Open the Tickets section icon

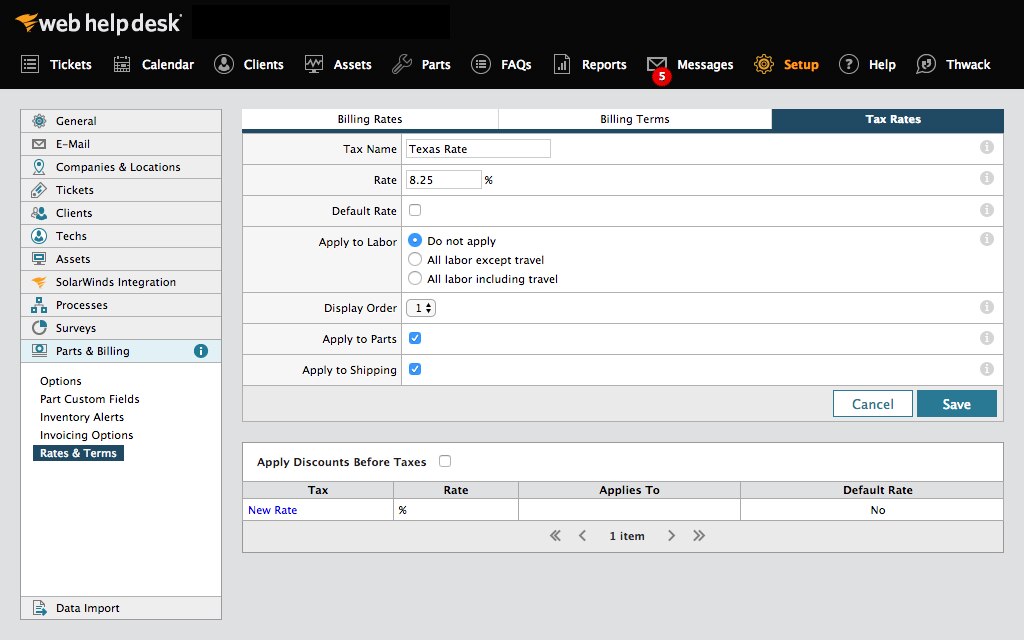[x=30, y=63]
